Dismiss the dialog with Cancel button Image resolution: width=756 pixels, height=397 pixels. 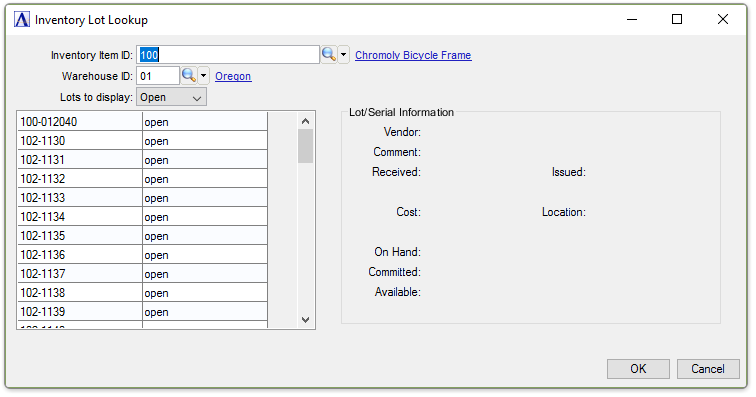[708, 369]
